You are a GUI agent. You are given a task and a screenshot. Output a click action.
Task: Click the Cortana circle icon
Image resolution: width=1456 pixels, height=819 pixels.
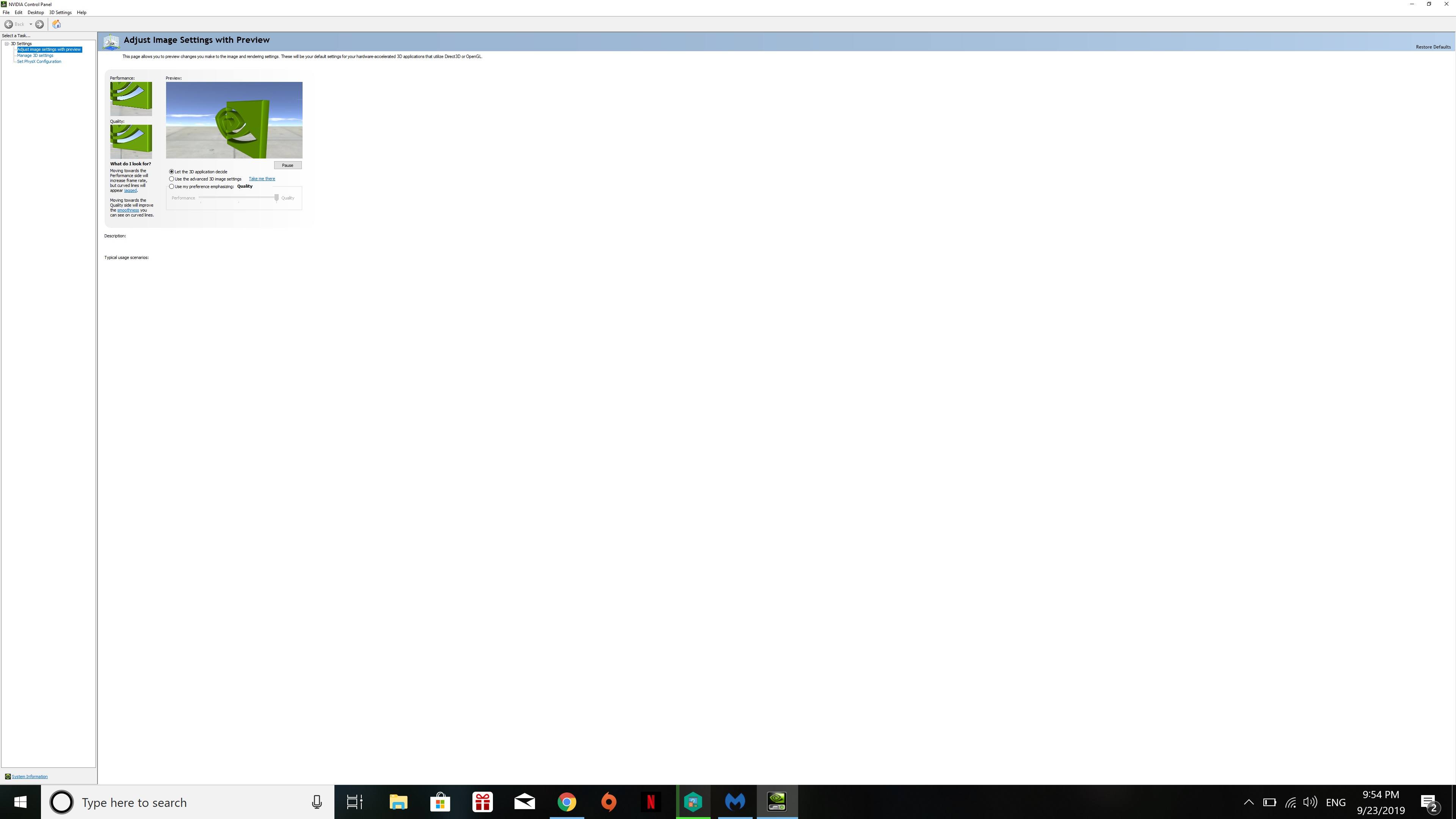61,802
